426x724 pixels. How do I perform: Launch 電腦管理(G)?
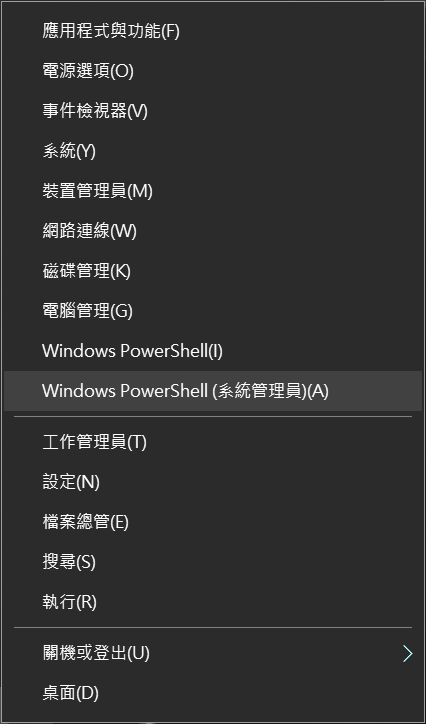coord(213,311)
